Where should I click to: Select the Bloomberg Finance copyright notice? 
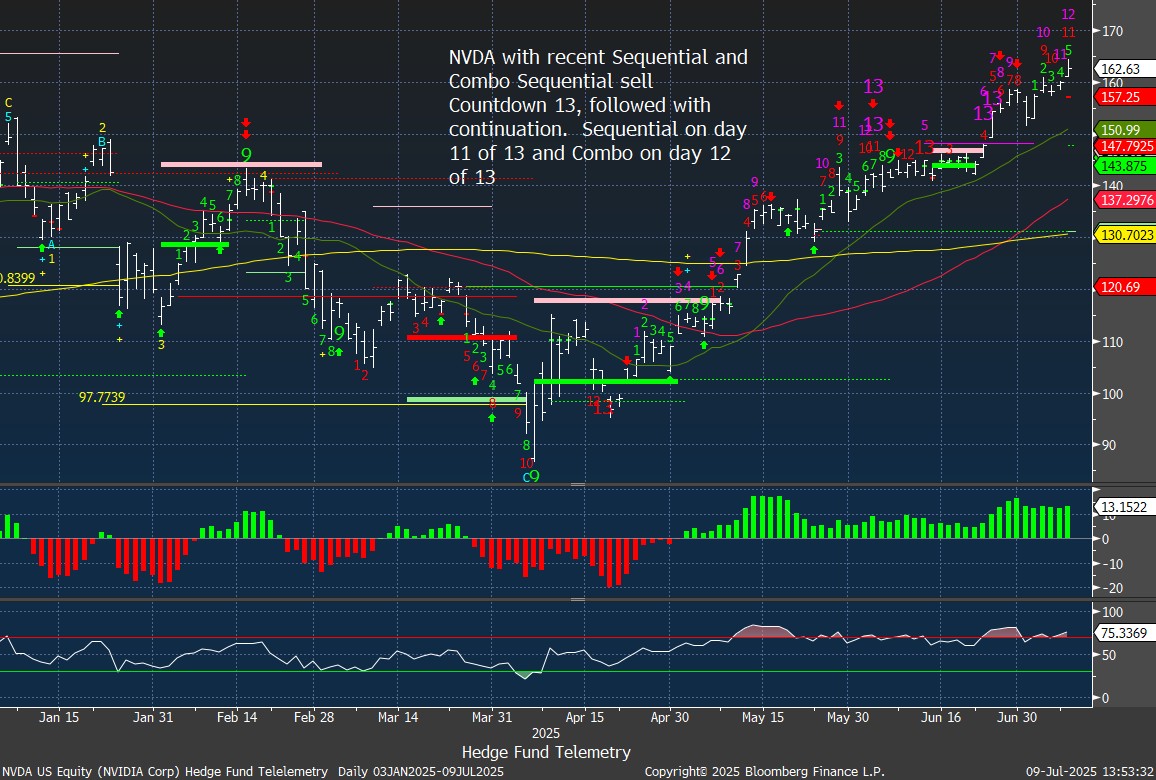(765, 771)
